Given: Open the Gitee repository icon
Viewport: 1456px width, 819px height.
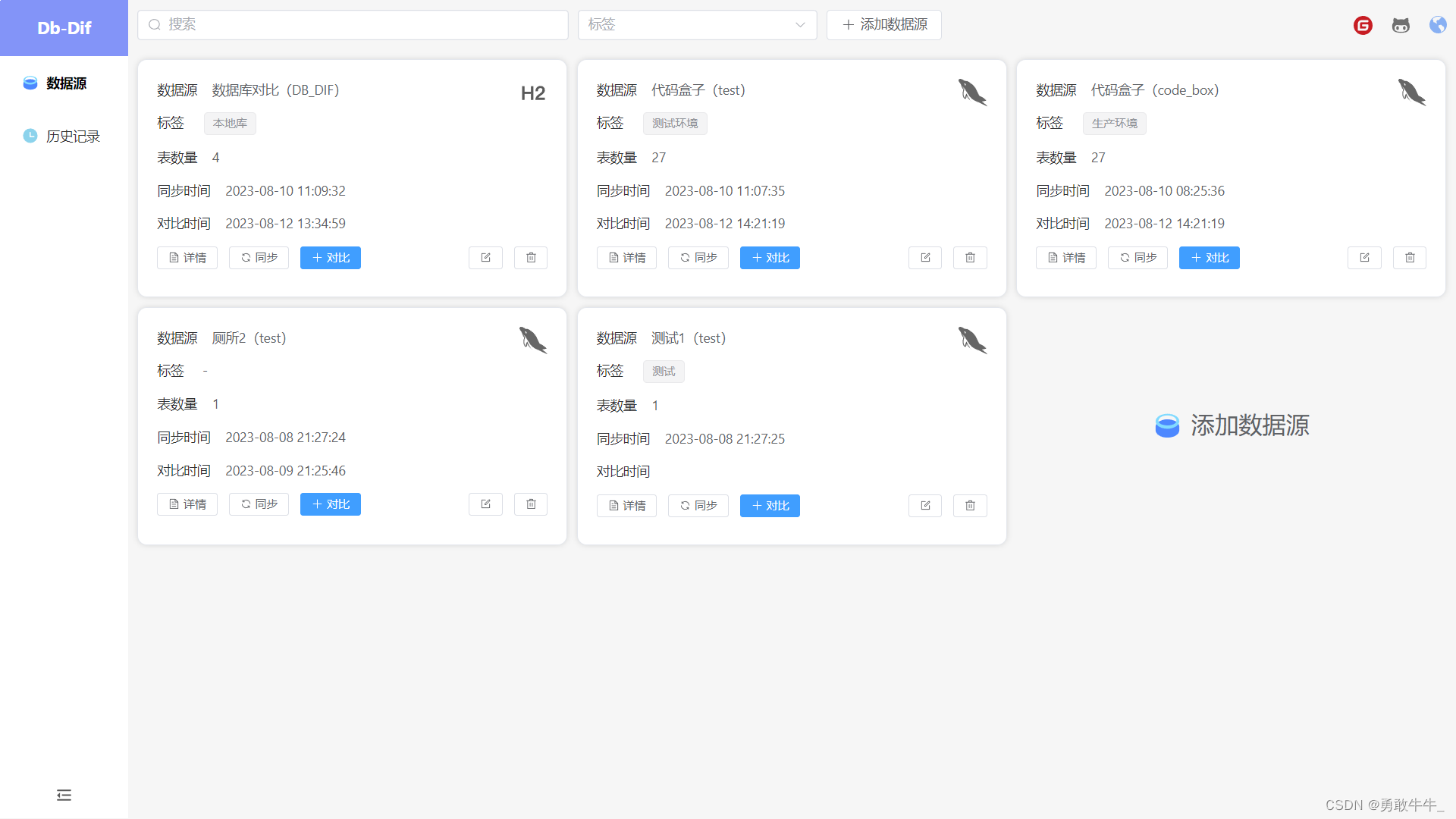Looking at the screenshot, I should pyautogui.click(x=1363, y=25).
